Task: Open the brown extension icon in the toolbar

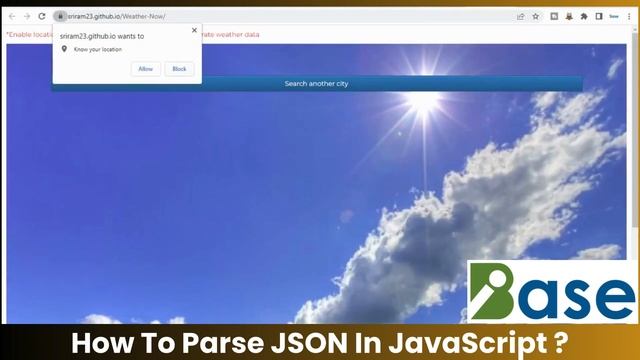Action: [569, 16]
